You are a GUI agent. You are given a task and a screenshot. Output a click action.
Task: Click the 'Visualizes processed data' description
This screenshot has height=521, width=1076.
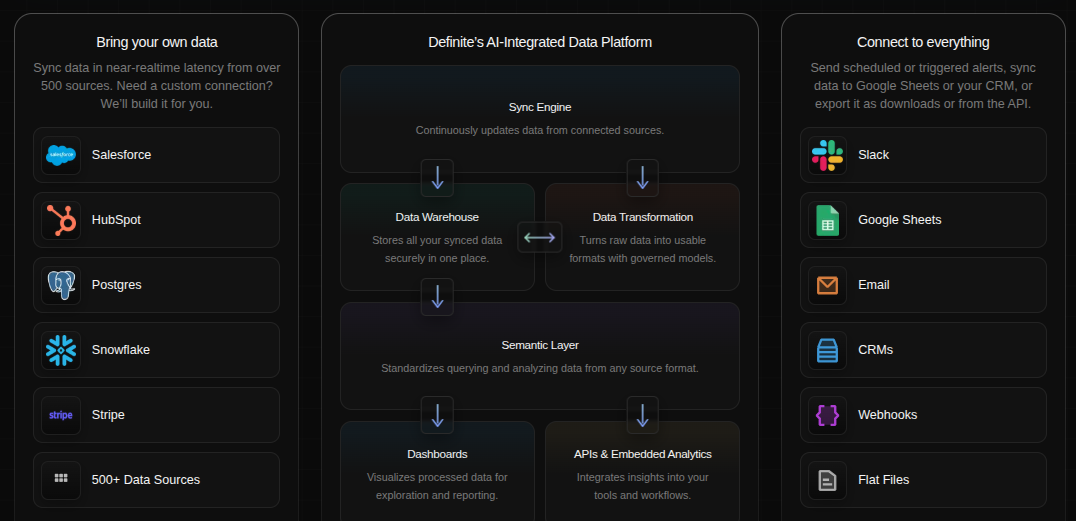[437, 487]
